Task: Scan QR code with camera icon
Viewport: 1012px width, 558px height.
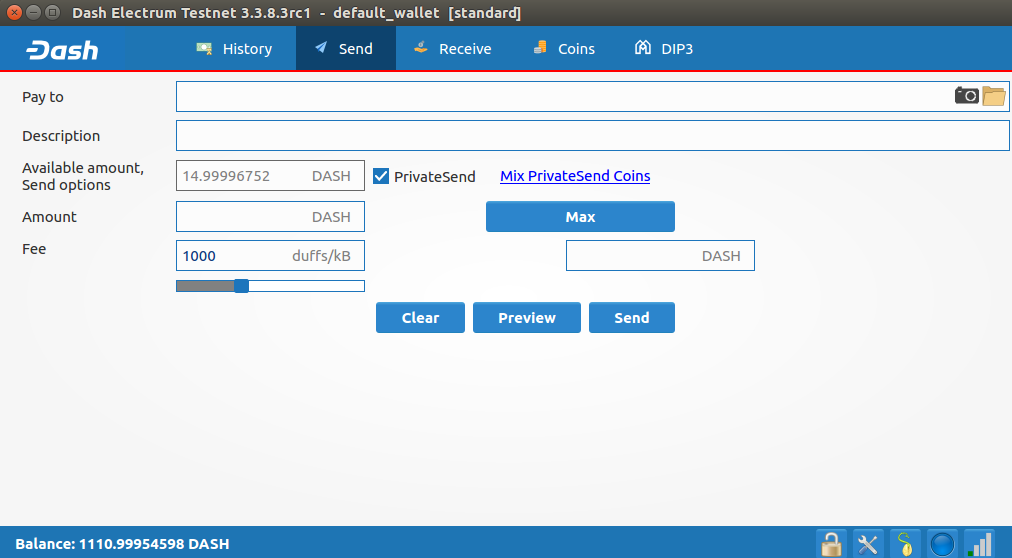Action: coord(966,95)
